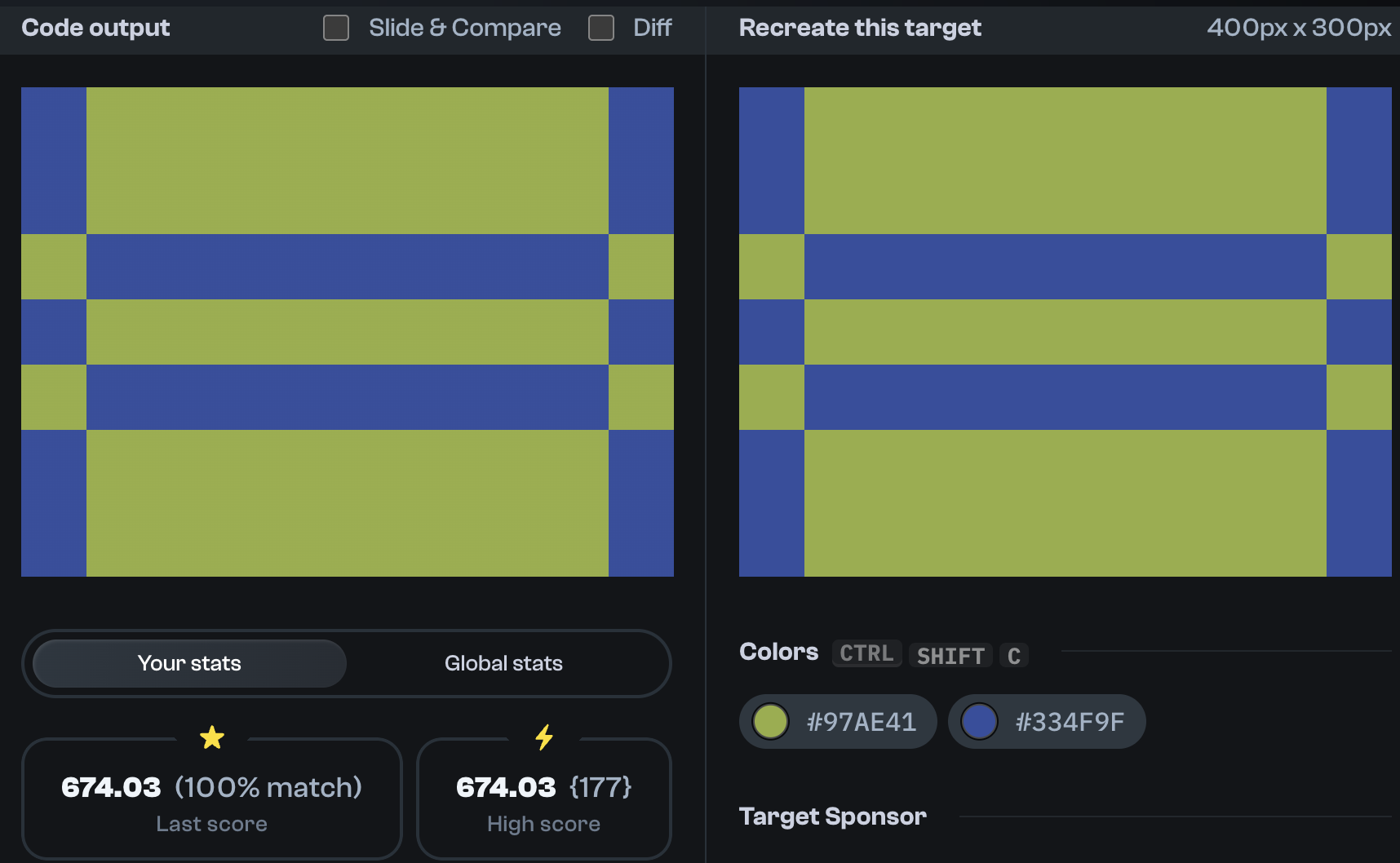Switch to the Global stats tab
This screenshot has width=1400, height=863.
(x=503, y=663)
